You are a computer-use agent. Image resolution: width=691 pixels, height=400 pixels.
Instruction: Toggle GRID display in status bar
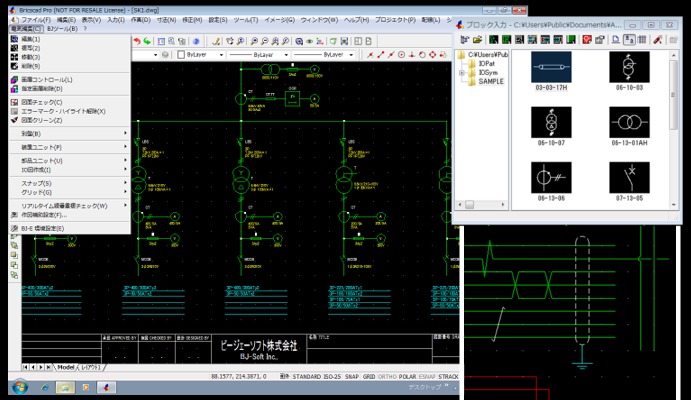[x=369, y=377]
